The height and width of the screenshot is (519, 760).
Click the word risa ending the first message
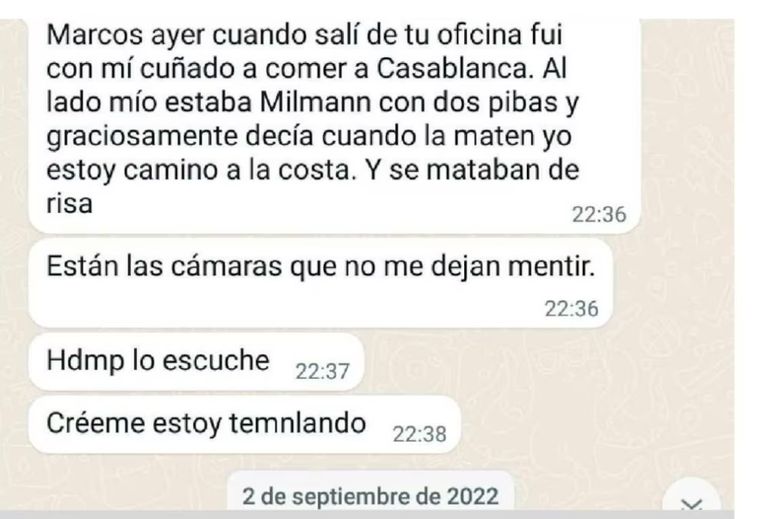[69, 204]
